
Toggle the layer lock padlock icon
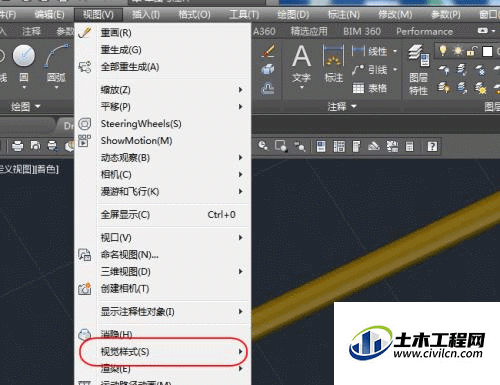(x=471, y=51)
